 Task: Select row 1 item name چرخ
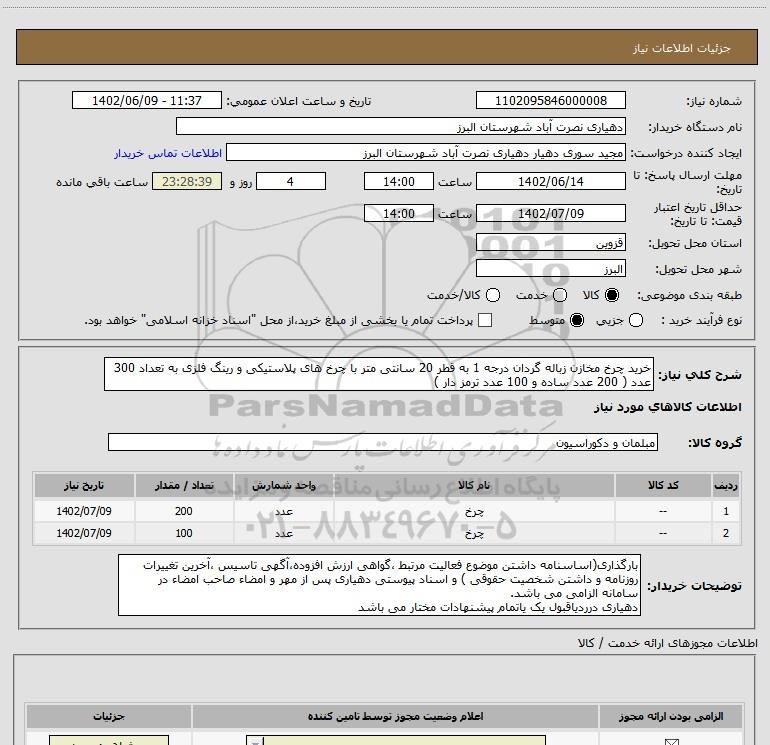(x=474, y=511)
